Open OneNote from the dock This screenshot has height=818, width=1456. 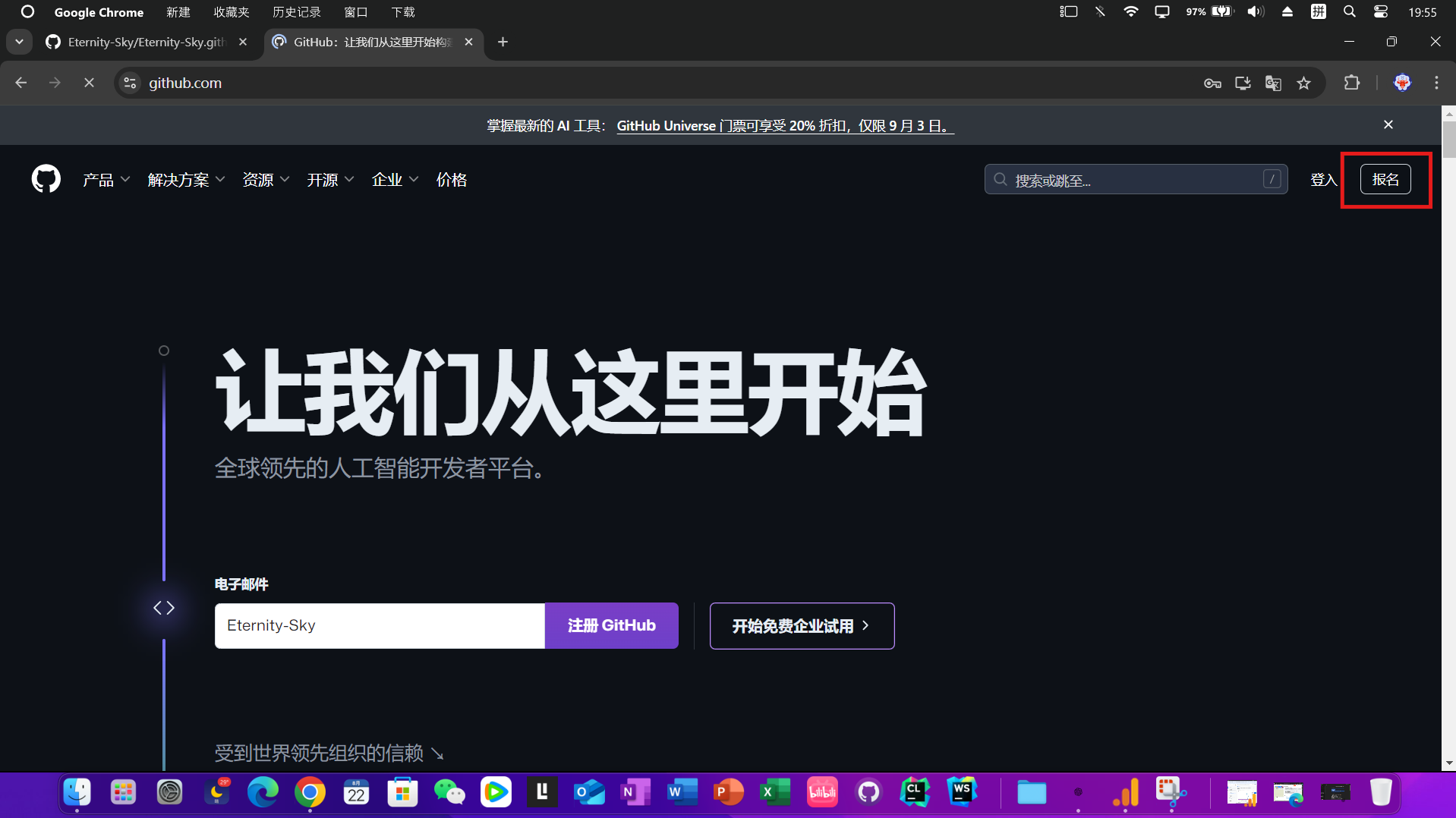click(x=635, y=793)
